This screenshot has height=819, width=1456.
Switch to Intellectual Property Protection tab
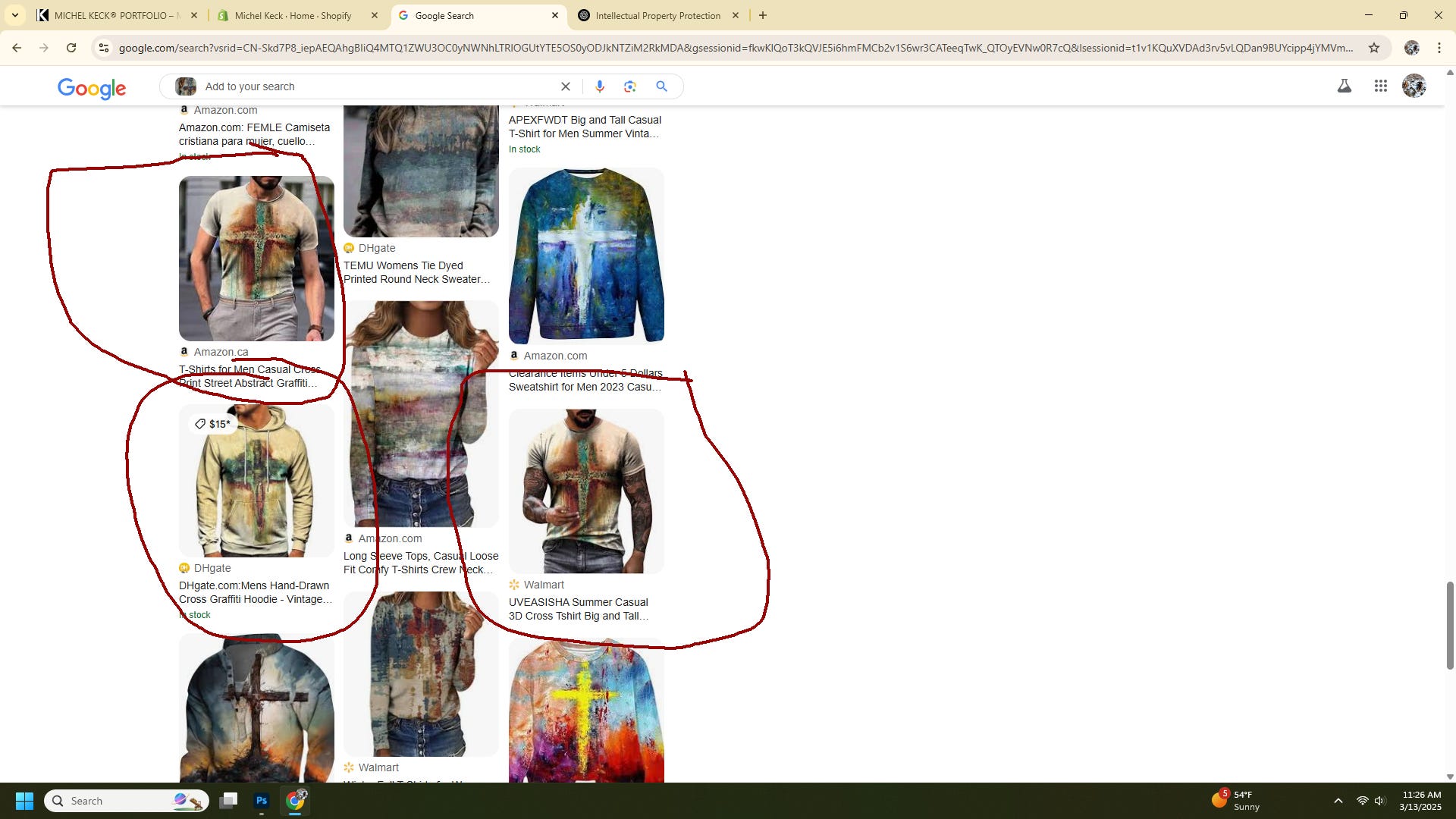tap(657, 15)
